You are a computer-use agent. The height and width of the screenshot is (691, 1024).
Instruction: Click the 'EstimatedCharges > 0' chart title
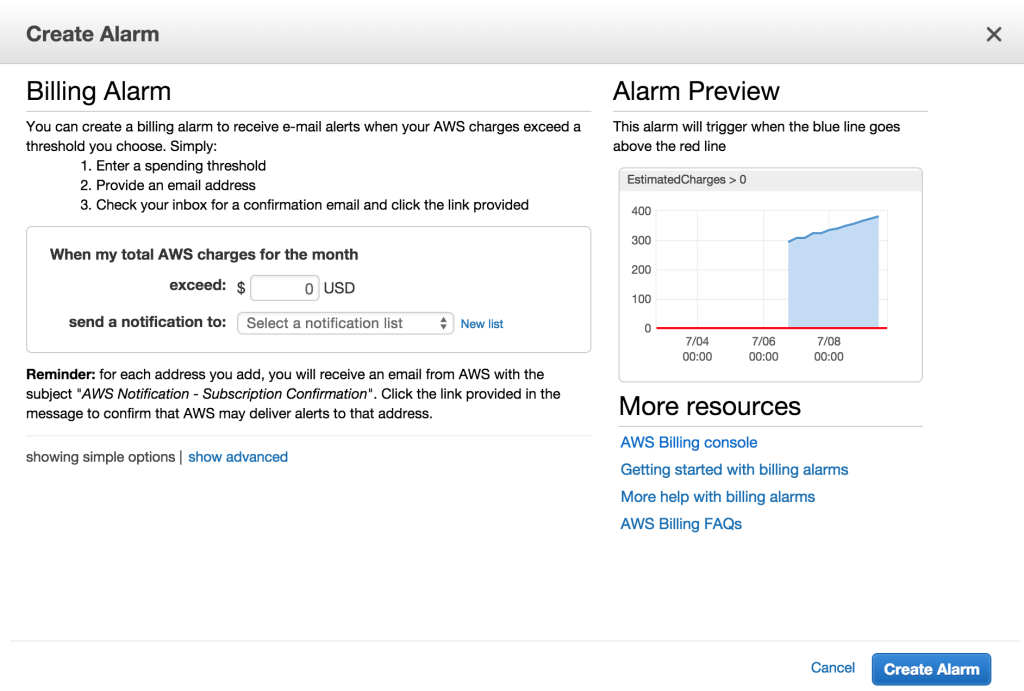686,180
